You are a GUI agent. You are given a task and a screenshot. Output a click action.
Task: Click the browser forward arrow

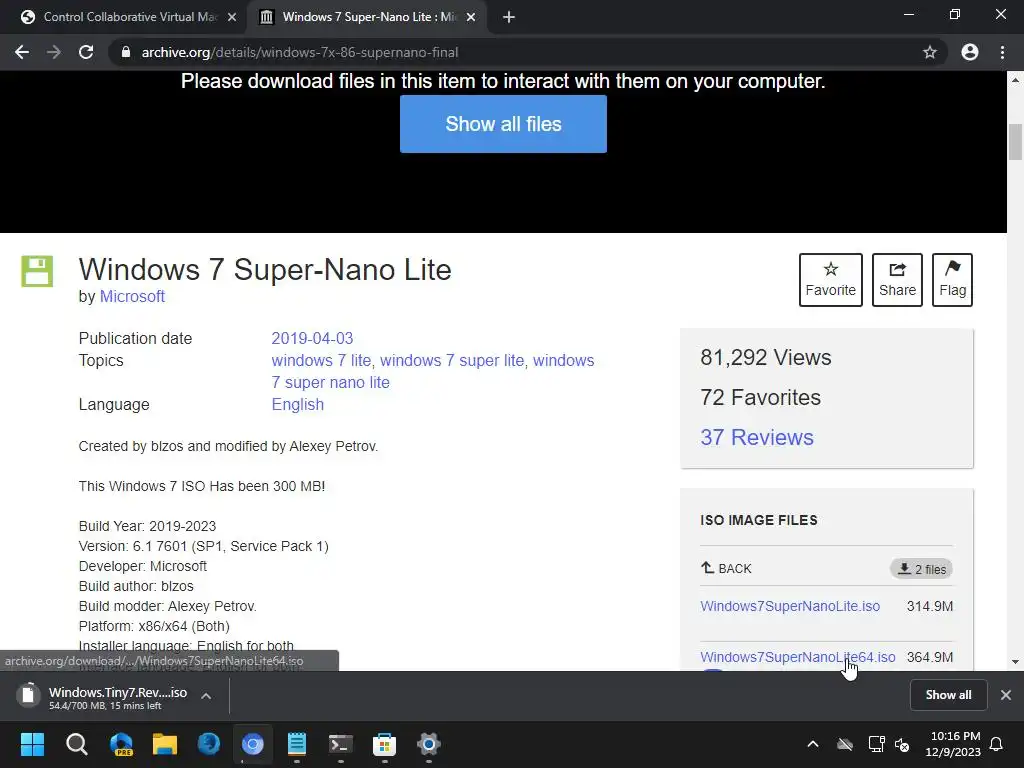tap(54, 52)
